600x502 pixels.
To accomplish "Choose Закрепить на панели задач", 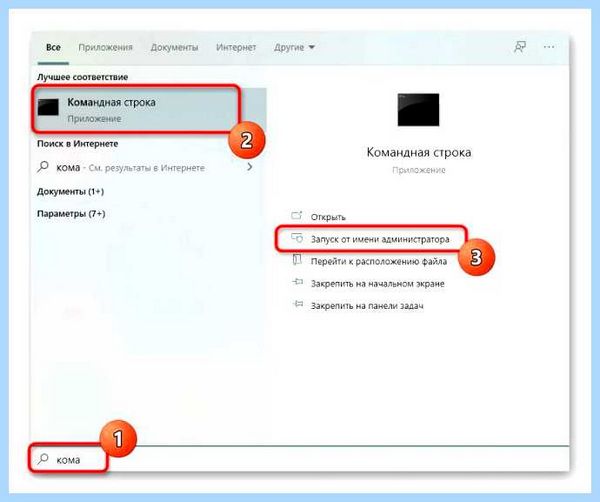I will coord(367,306).
